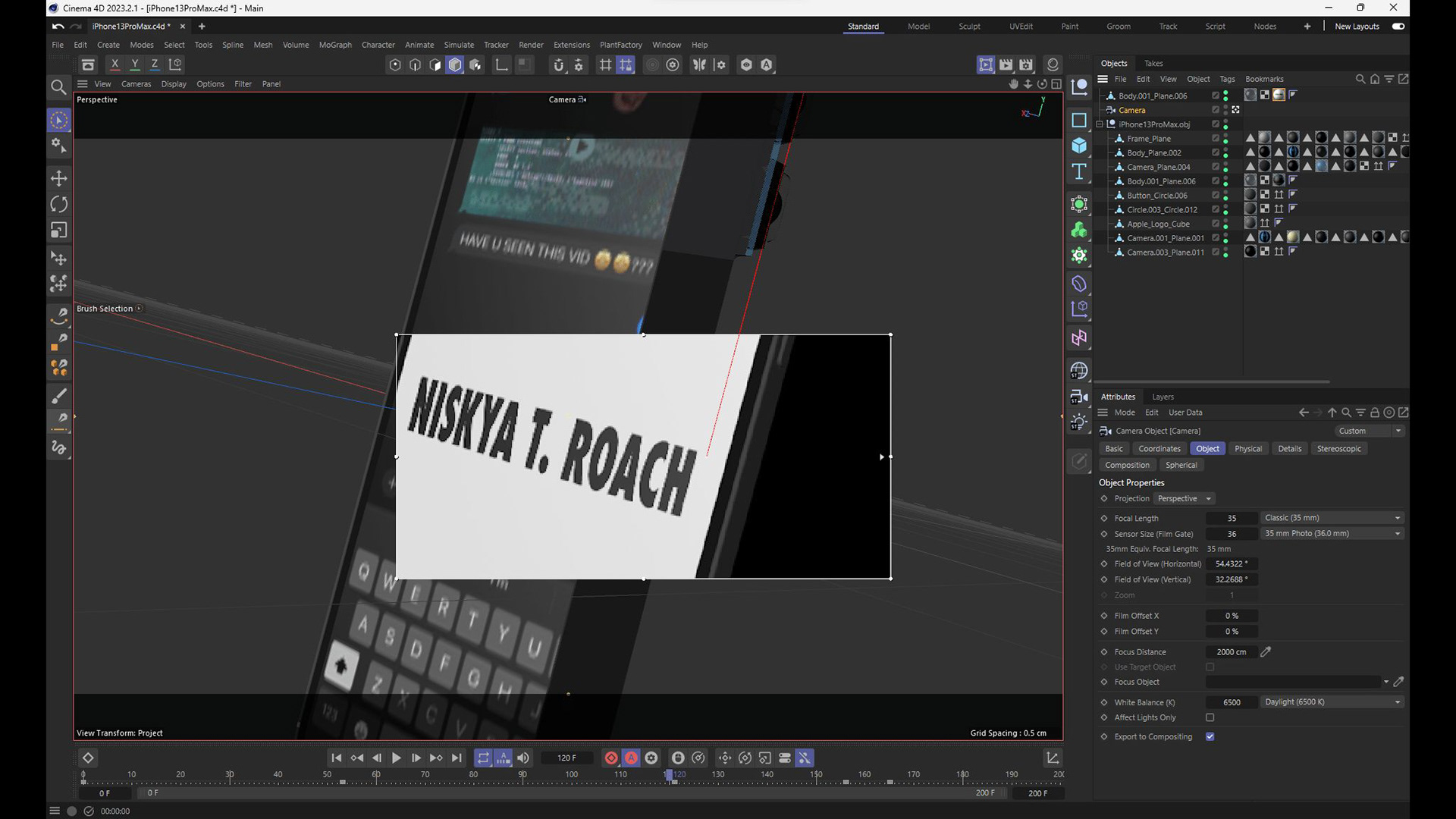Image resolution: width=1456 pixels, height=819 pixels.
Task: Open the UVEdit layout
Action: [1021, 27]
